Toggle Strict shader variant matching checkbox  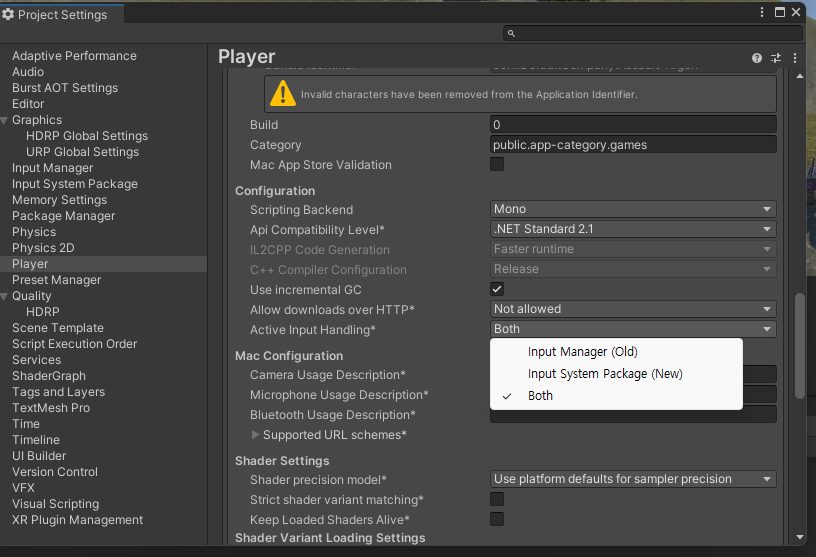tap(497, 499)
